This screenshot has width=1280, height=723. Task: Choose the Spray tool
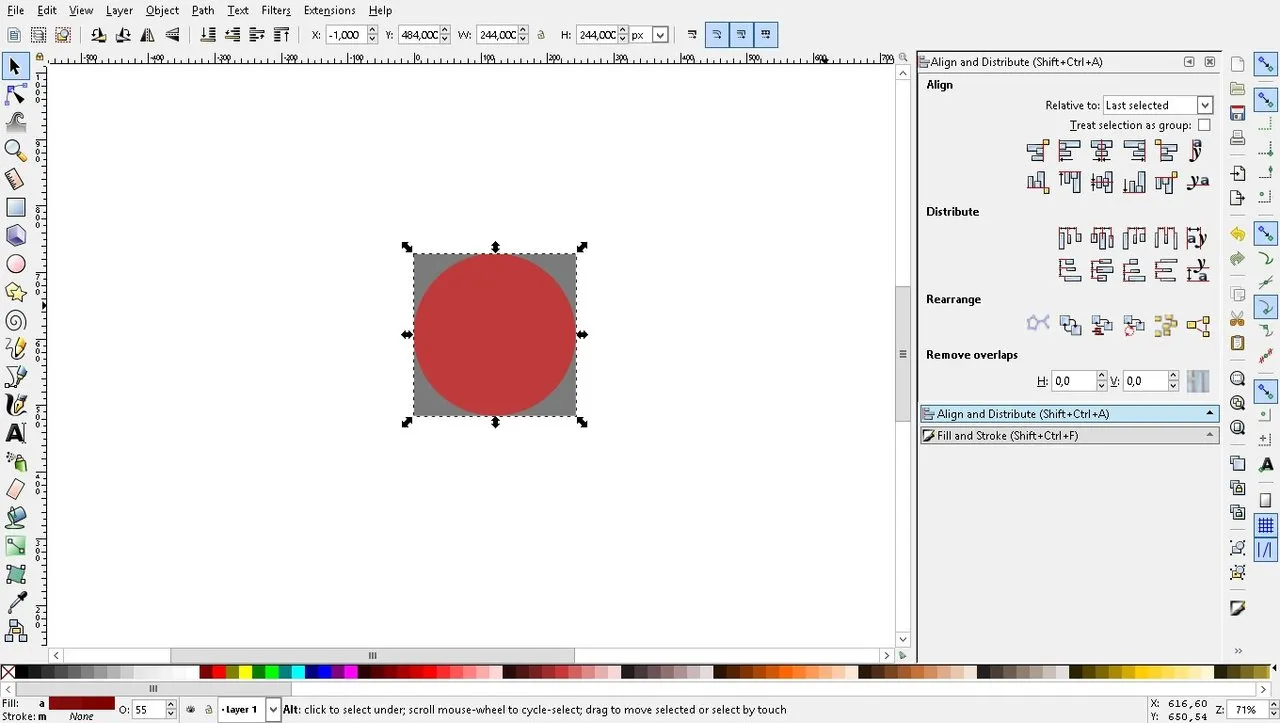tap(15, 461)
